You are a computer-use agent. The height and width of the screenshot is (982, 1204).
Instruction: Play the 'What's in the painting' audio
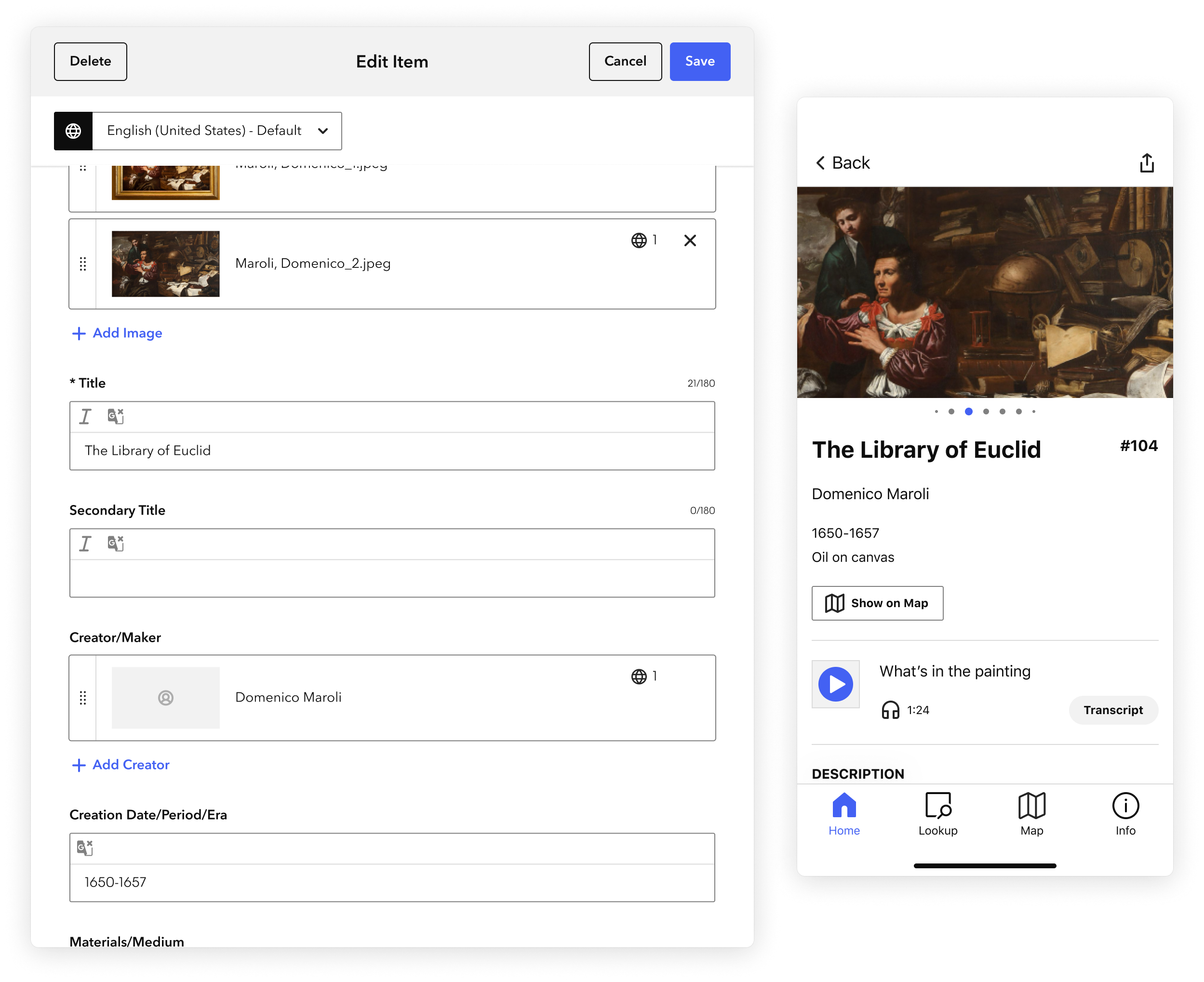835,684
